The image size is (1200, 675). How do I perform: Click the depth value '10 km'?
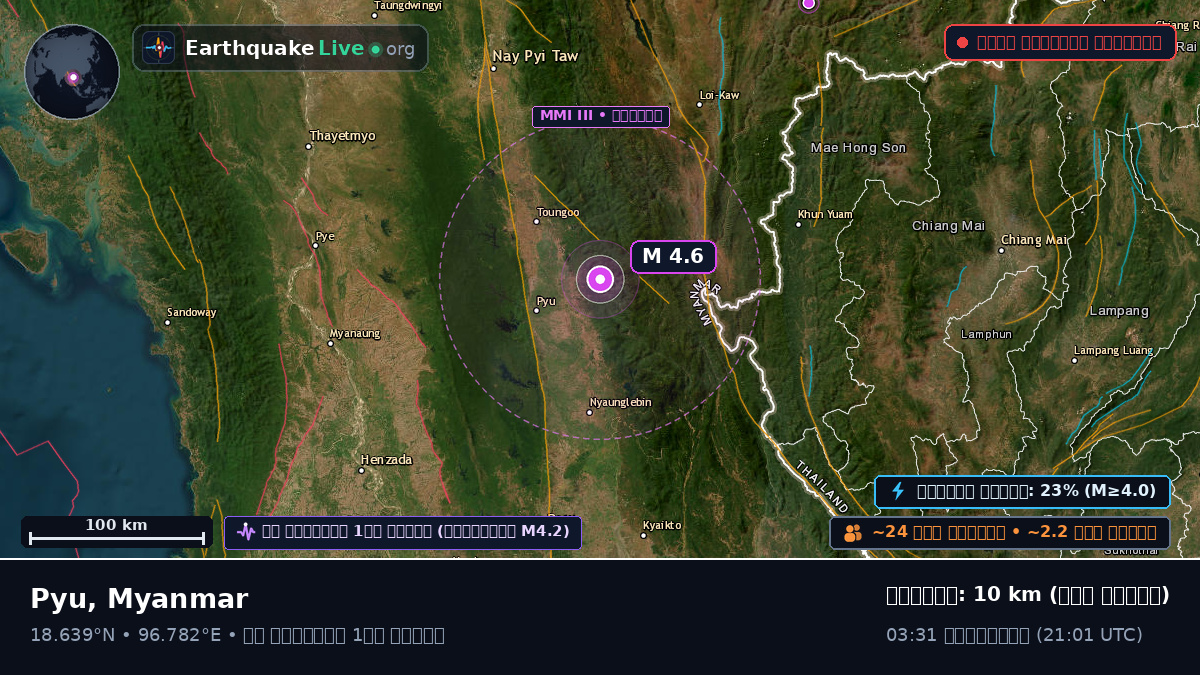pyautogui.click(x=1007, y=595)
